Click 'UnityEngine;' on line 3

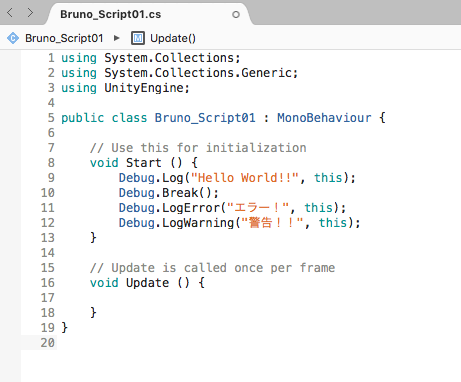click(x=147, y=88)
